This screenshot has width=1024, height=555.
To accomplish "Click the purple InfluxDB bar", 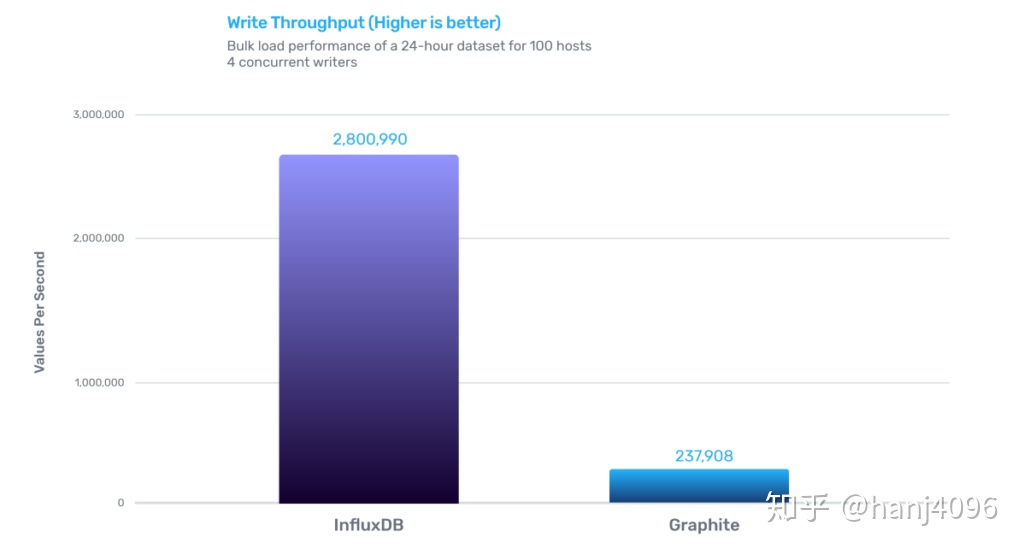I will coord(368,329).
